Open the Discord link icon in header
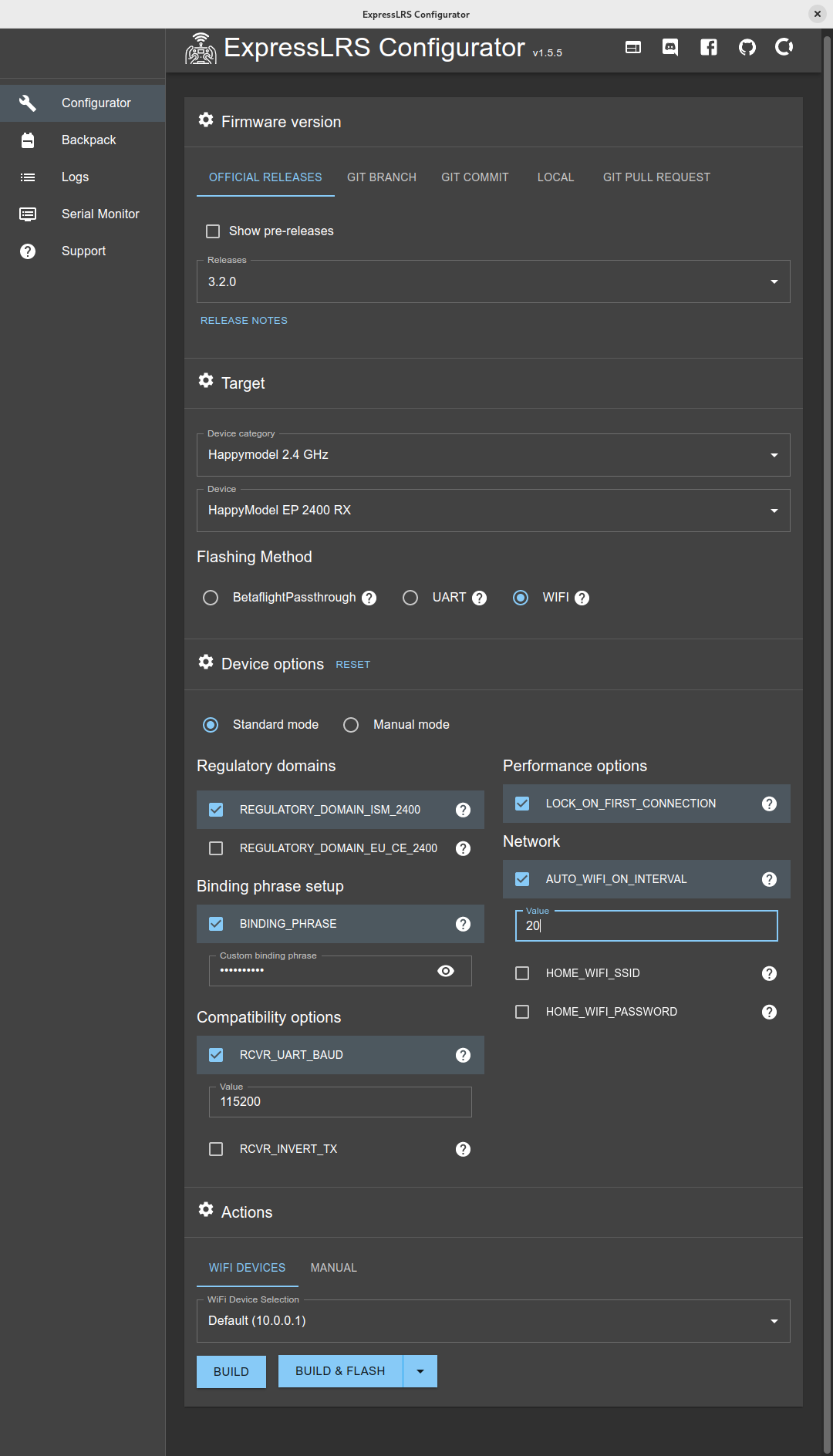Viewport: 833px width, 1456px height. click(670, 48)
